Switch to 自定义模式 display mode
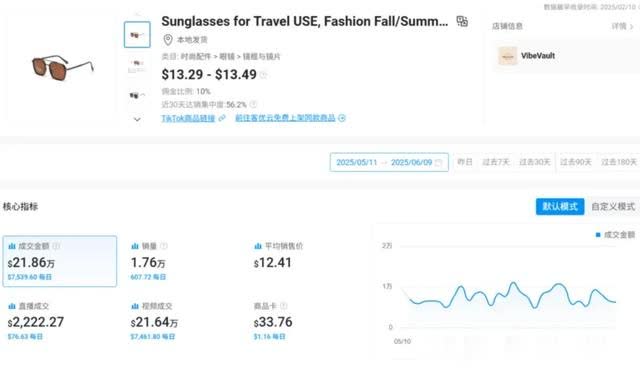The image size is (640, 370). point(613,206)
